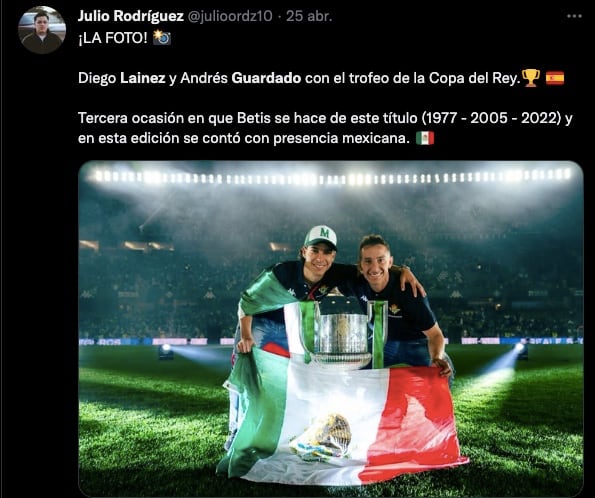Open the three-dot more options menu
The width and height of the screenshot is (595, 498).
pos(574,16)
